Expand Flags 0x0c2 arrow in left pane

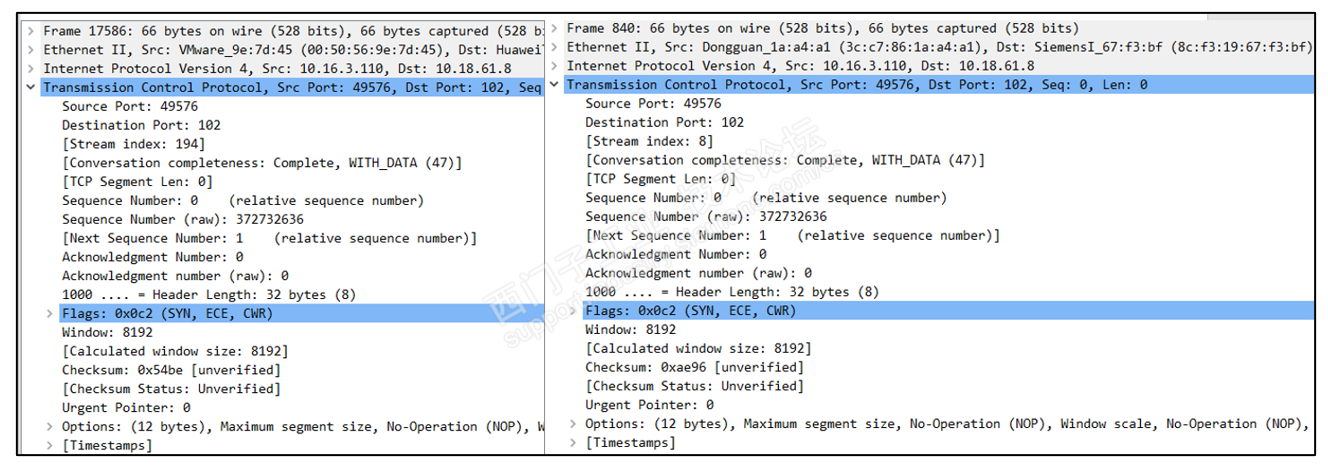[50, 314]
